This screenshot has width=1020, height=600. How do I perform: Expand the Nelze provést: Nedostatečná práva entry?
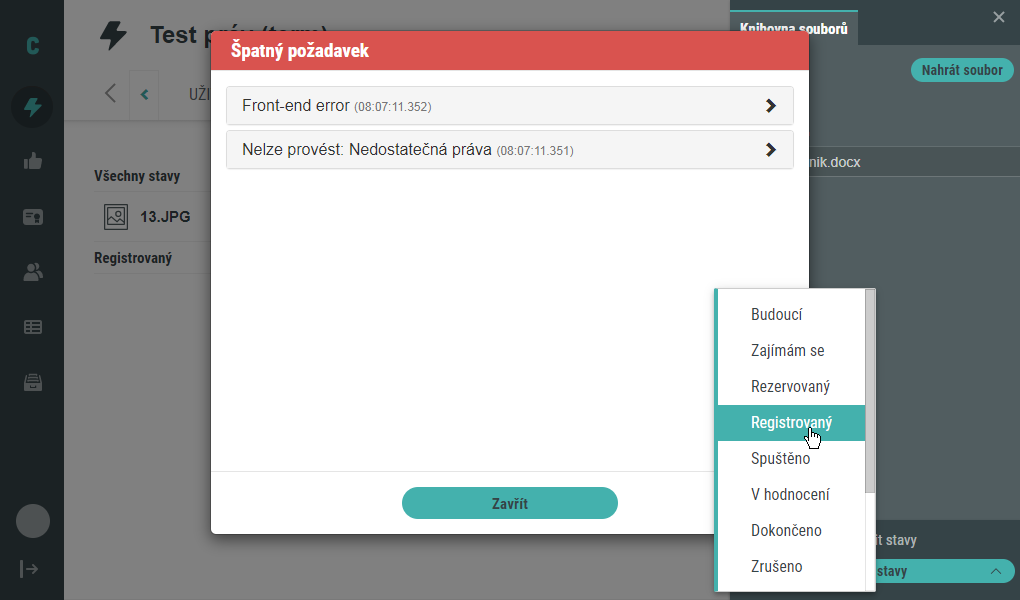[x=509, y=150]
